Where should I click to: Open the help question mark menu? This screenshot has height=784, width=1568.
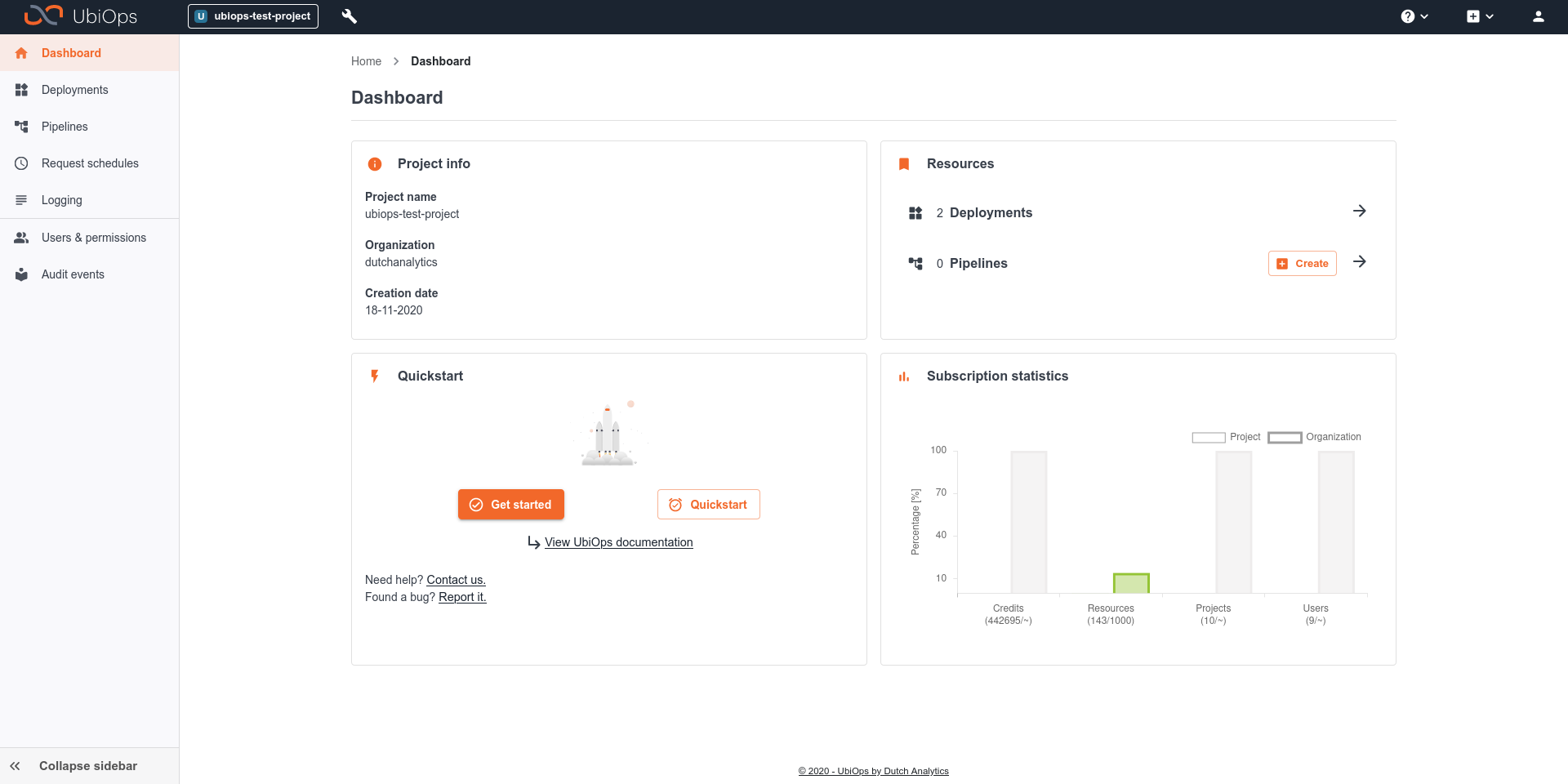(x=1414, y=16)
